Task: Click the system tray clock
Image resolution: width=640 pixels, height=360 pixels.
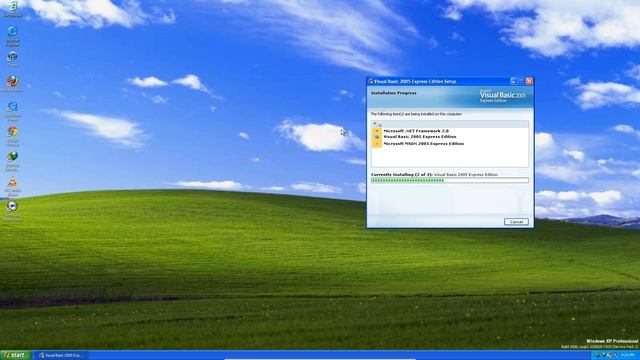Action: coord(627,356)
